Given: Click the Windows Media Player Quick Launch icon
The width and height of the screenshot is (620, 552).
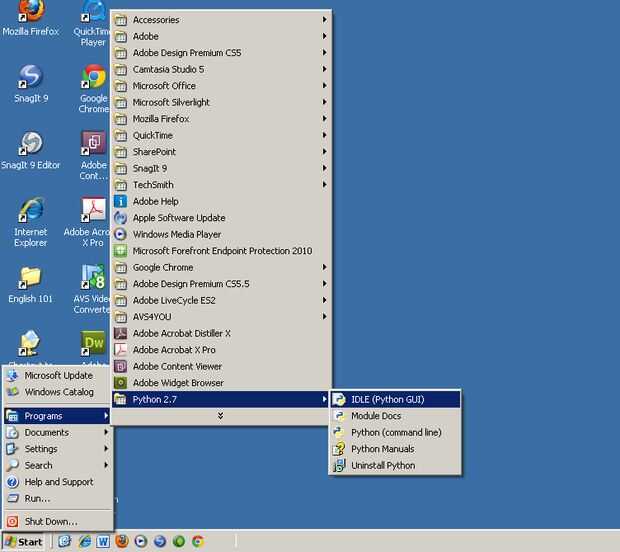Looking at the screenshot, I should (x=141, y=541).
